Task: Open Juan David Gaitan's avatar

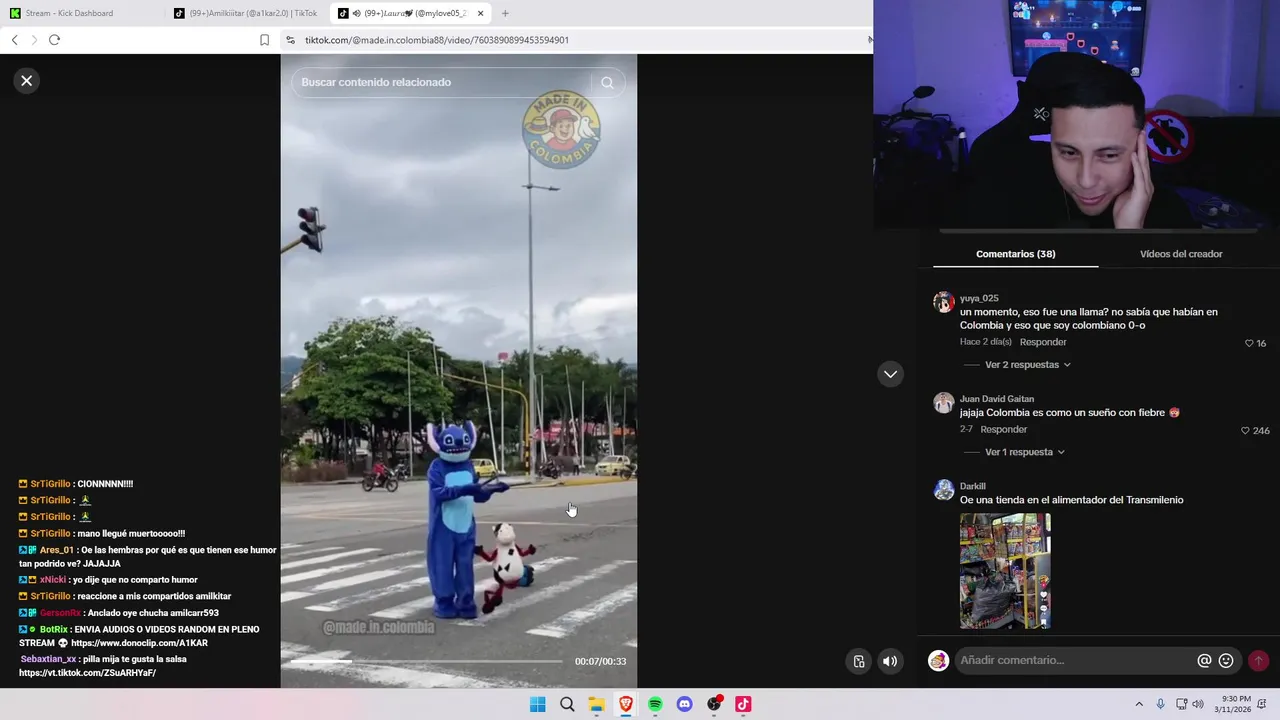Action: pyautogui.click(x=943, y=403)
